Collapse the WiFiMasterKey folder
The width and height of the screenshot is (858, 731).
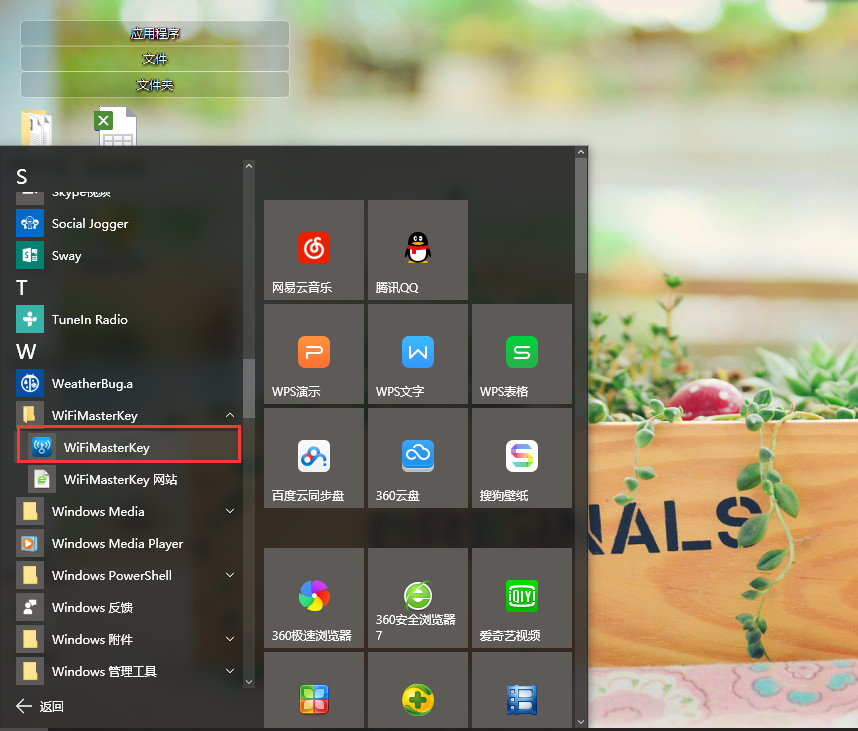pyautogui.click(x=230, y=415)
